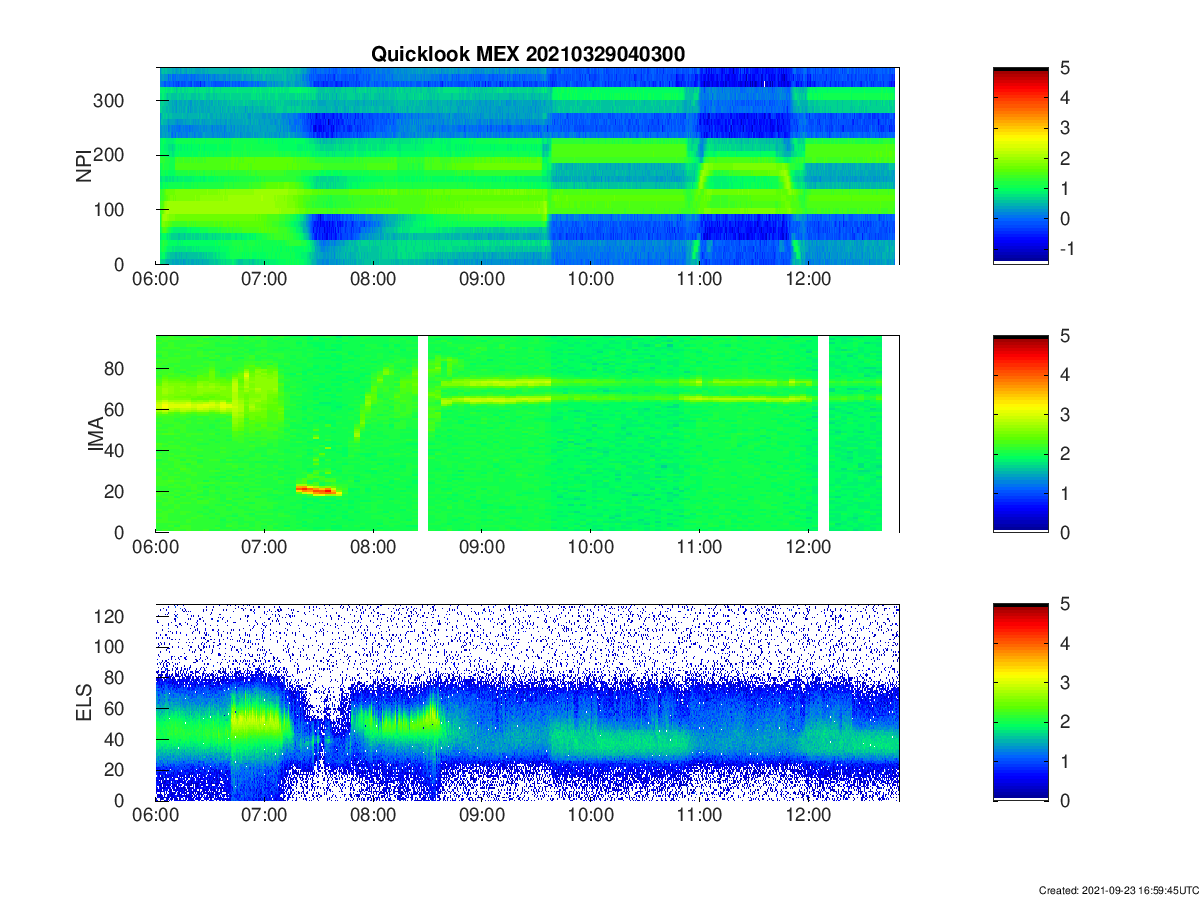Click the first white data gap in IMA panel
1200x900 pixels.
pos(423,434)
